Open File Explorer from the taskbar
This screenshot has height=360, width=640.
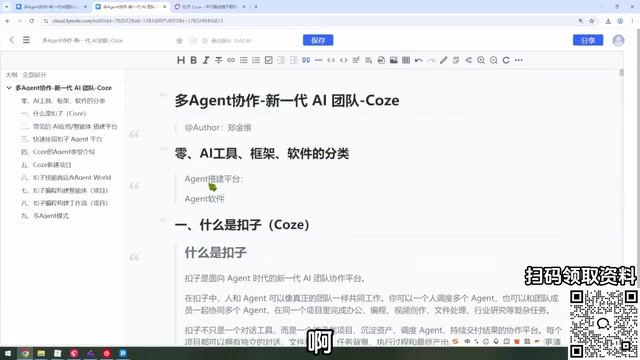[41, 353]
